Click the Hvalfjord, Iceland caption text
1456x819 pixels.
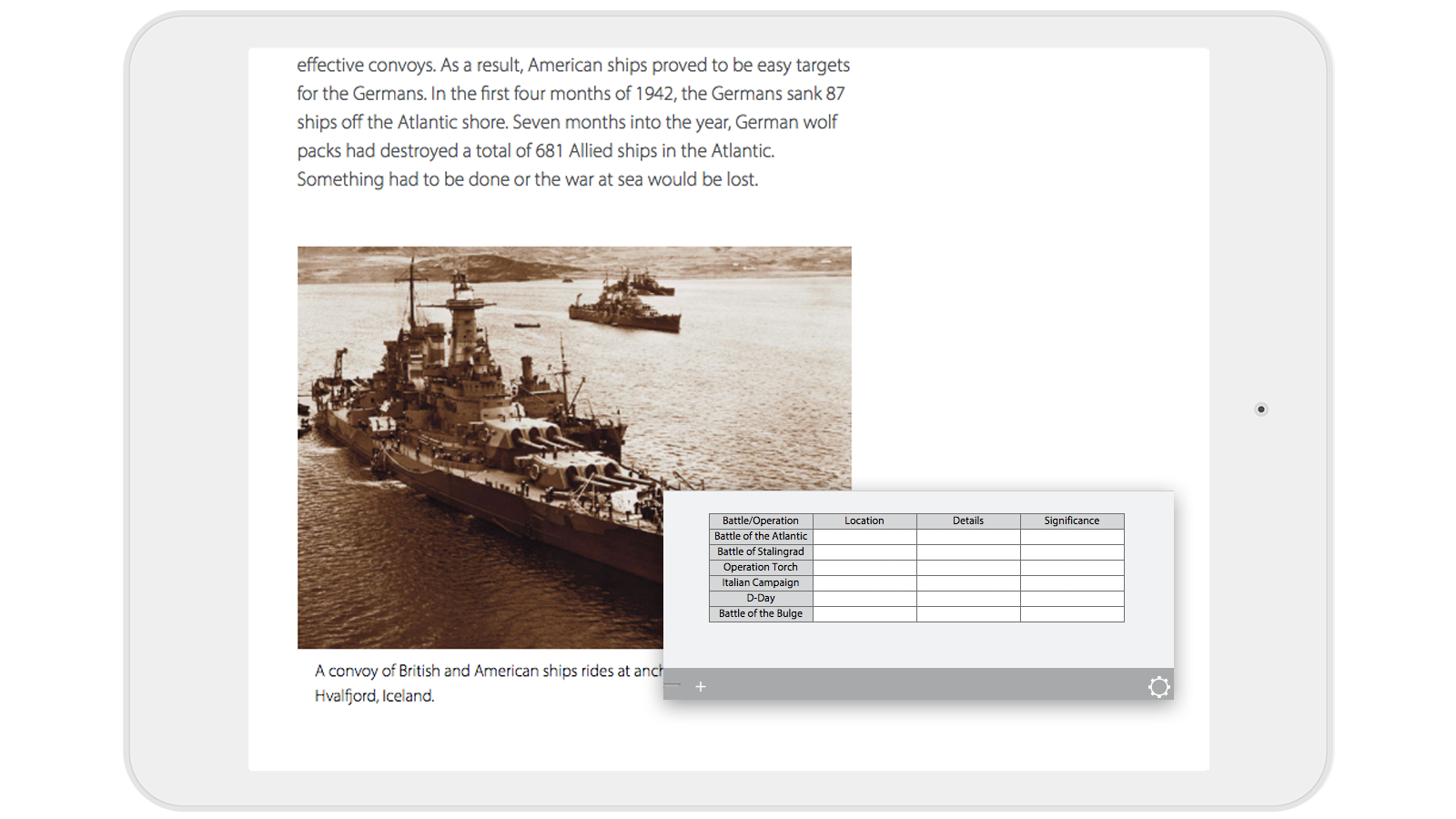(375, 695)
